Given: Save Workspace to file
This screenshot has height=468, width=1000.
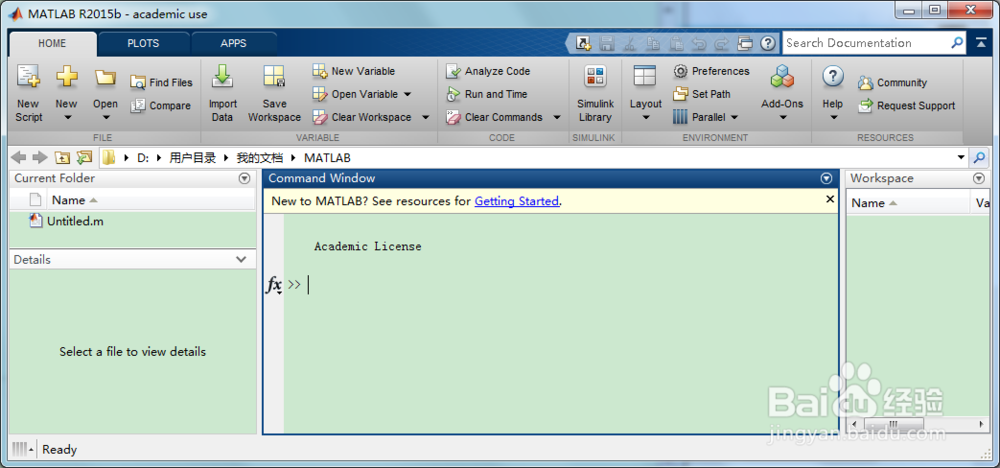Looking at the screenshot, I should 274,94.
